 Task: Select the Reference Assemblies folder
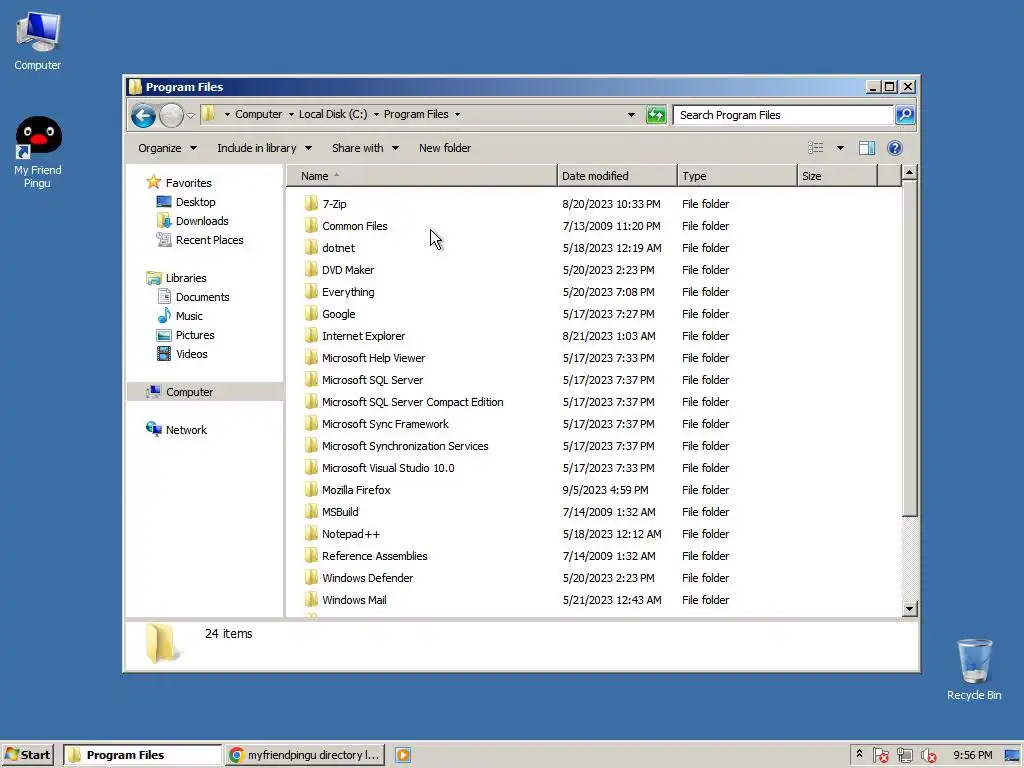point(374,556)
